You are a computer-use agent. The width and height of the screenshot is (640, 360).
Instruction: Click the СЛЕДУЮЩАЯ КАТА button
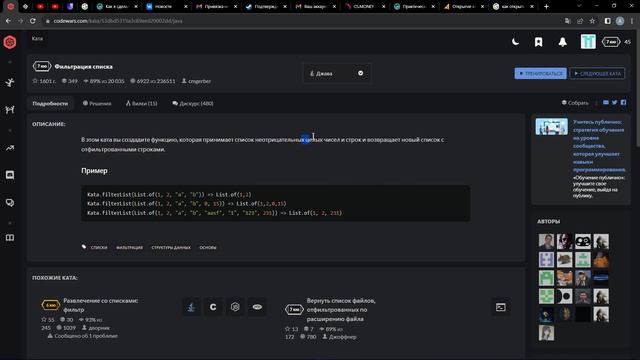(597, 73)
